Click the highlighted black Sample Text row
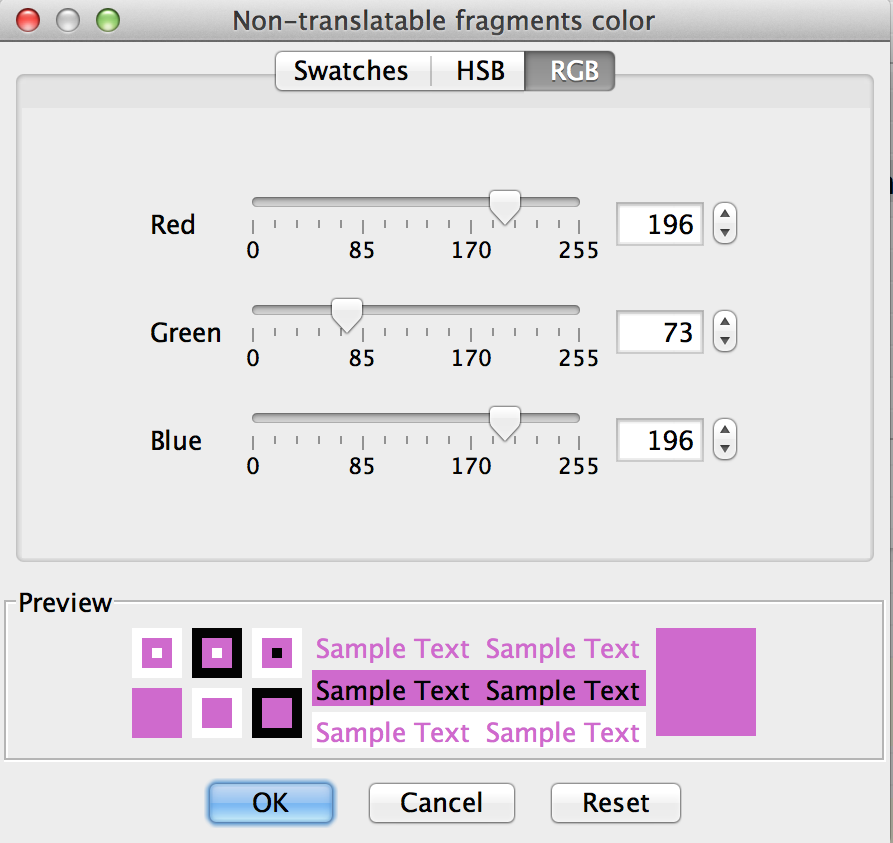The image size is (893, 843). pyautogui.click(x=478, y=691)
